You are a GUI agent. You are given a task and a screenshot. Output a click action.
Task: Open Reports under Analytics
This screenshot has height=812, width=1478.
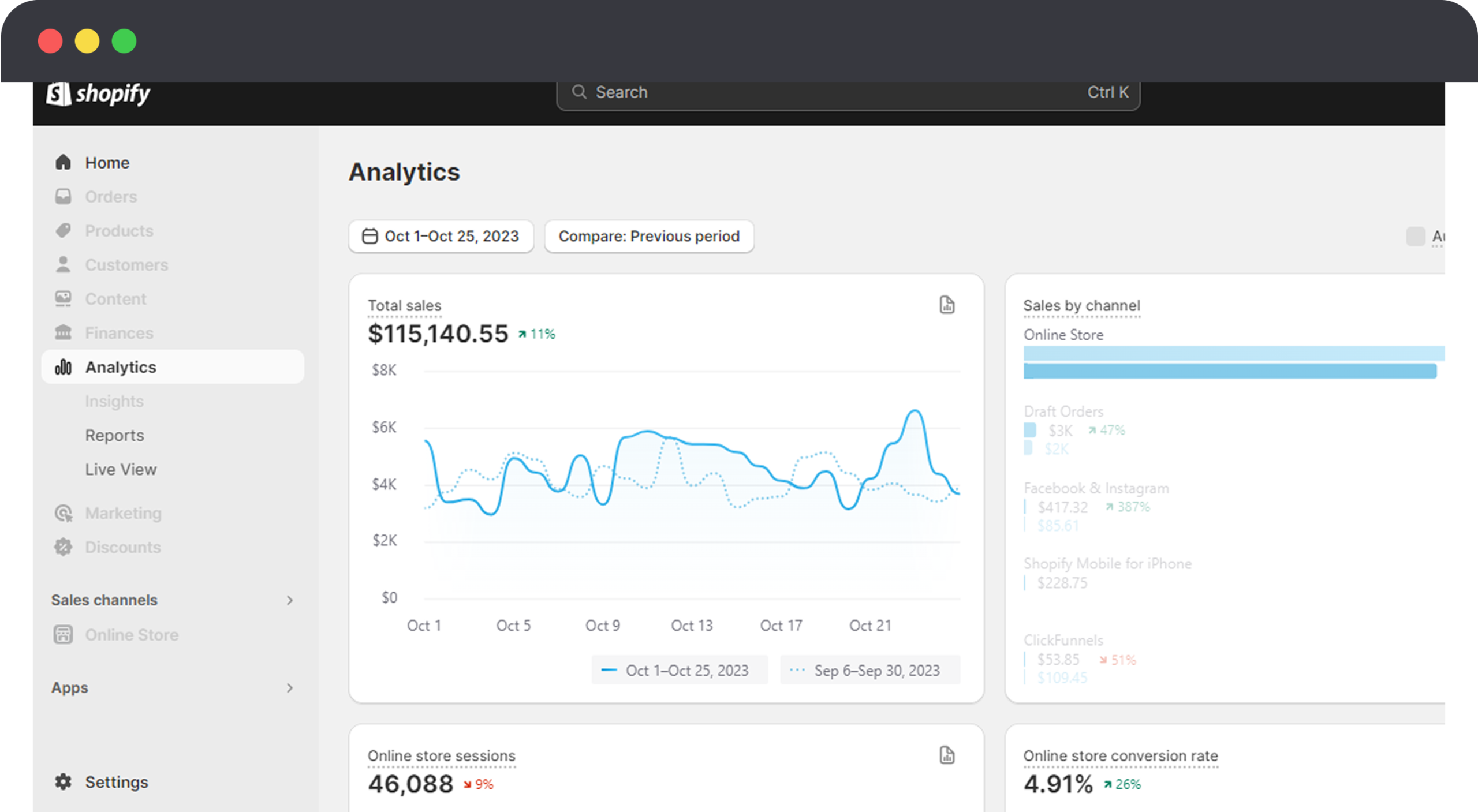114,435
